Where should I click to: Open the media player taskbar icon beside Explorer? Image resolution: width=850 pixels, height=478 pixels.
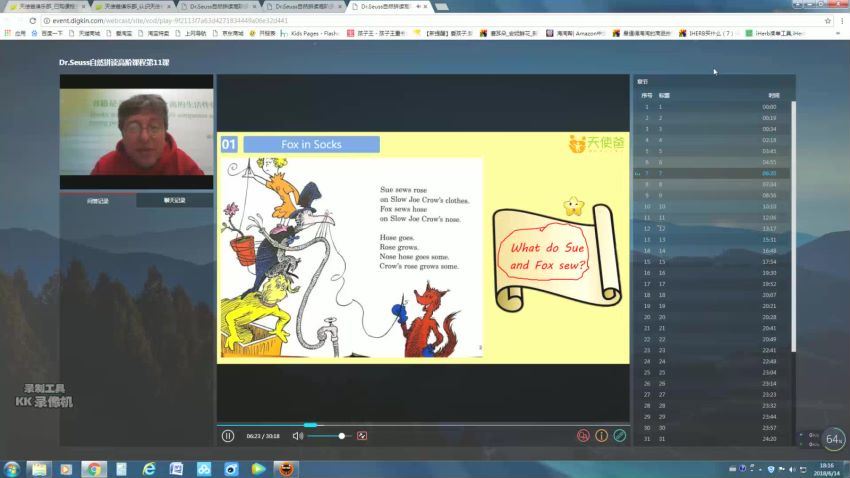[x=66, y=469]
